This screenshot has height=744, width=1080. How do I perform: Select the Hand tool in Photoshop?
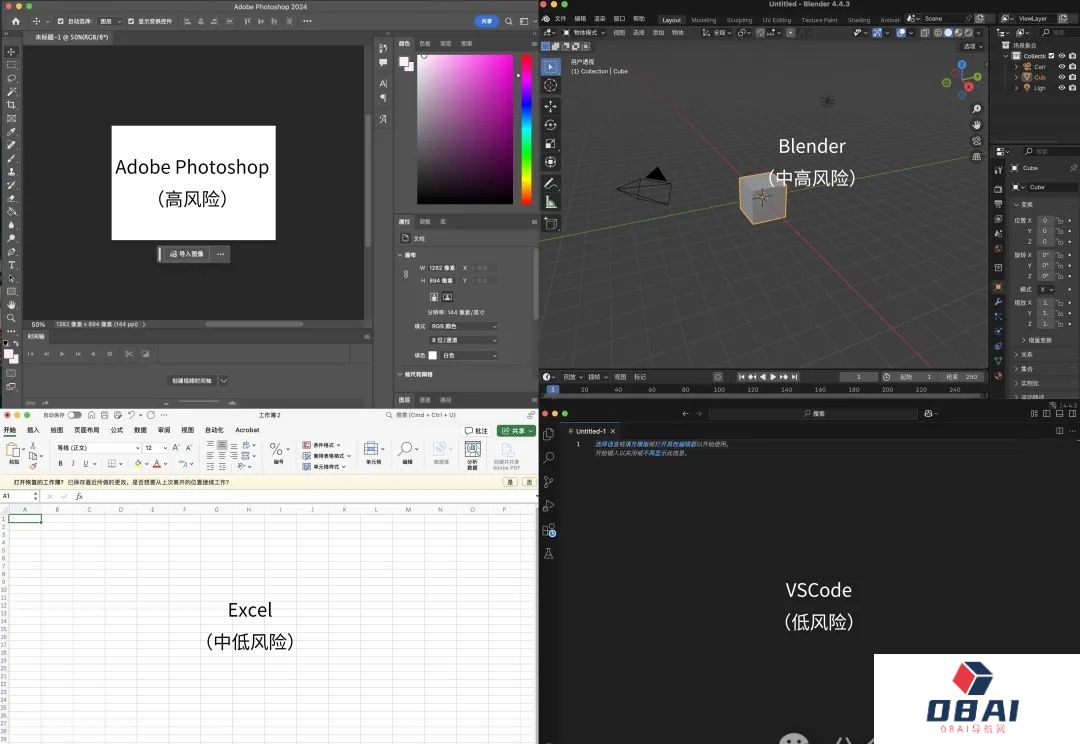[x=11, y=304]
